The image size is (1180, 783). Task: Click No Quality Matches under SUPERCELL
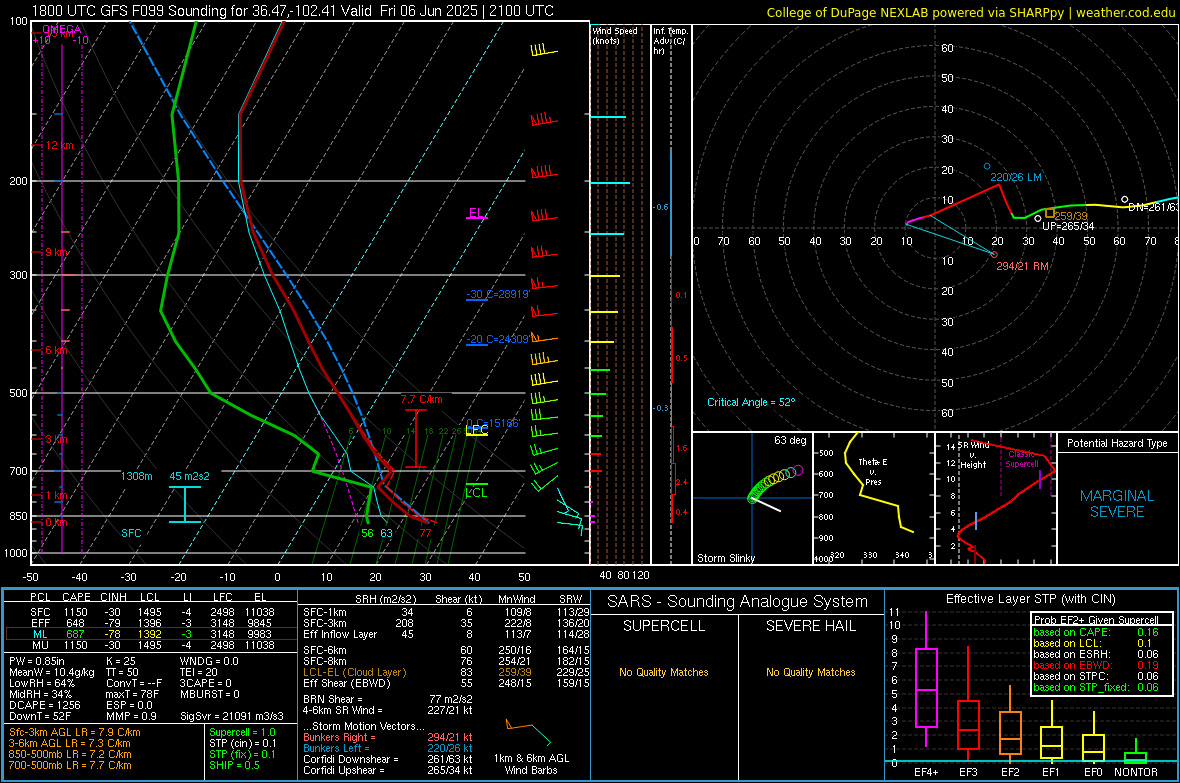coord(664,672)
